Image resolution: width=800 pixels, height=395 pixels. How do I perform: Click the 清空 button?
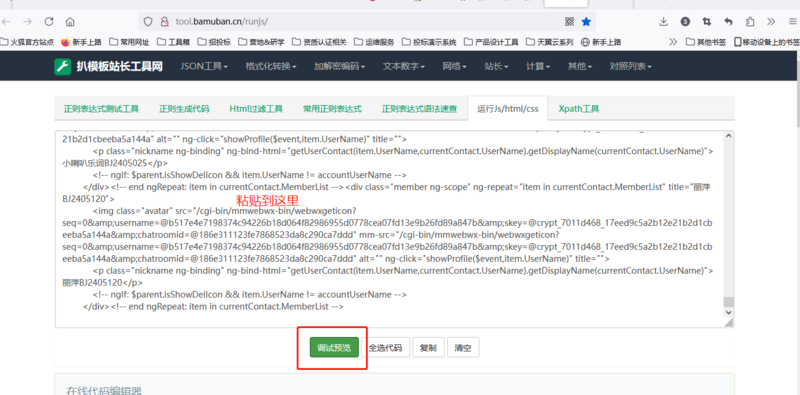pos(463,348)
